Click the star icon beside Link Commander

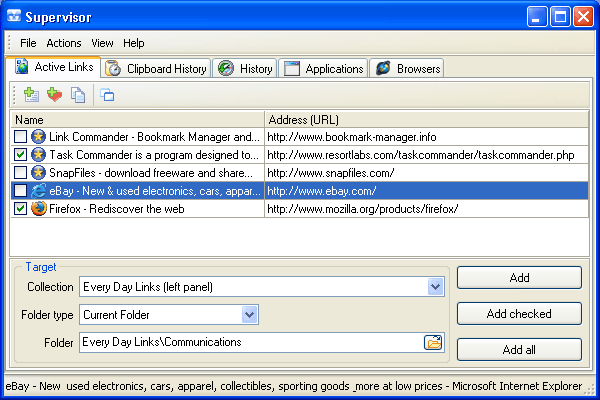point(38,137)
